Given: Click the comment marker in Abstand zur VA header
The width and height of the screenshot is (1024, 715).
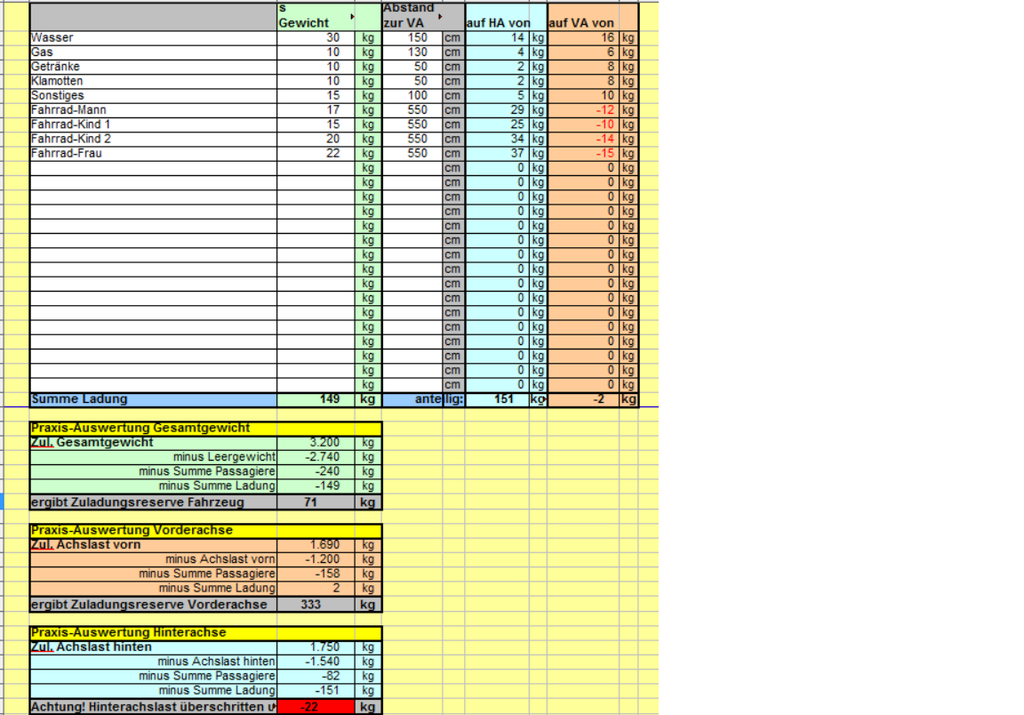Looking at the screenshot, I should pyautogui.click(x=439, y=17).
